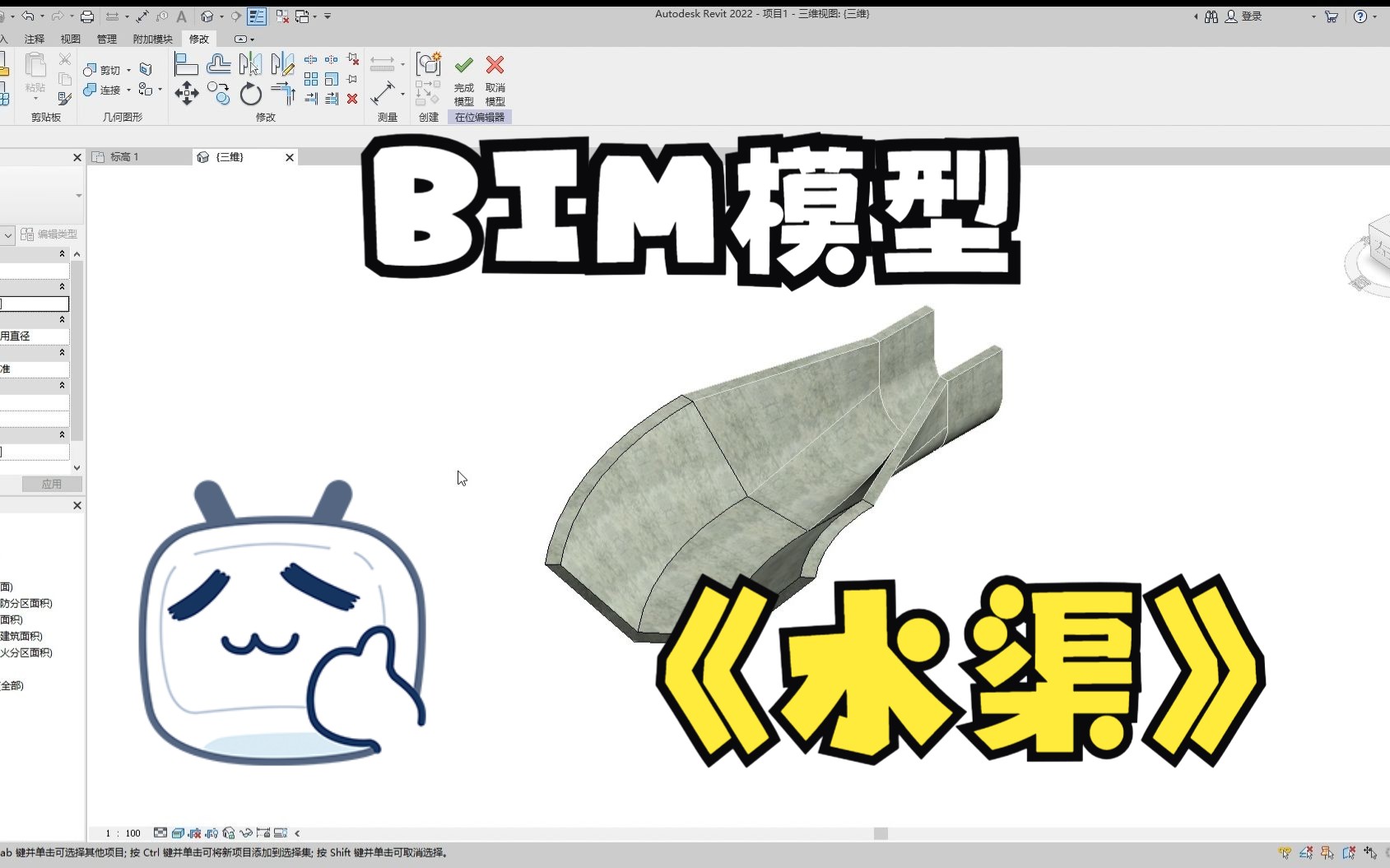This screenshot has height=868, width=1390.
Task: Toggle the thin lines icon in quick access toolbar
Action: point(257,16)
